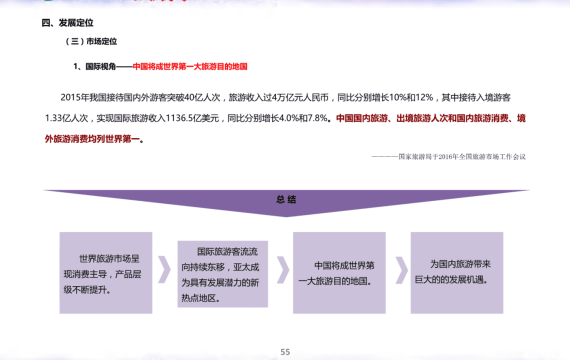570x360 pixels.
Task: Click the source citation 国家旅游局于2016年
Action: pyautogui.click(x=448, y=157)
